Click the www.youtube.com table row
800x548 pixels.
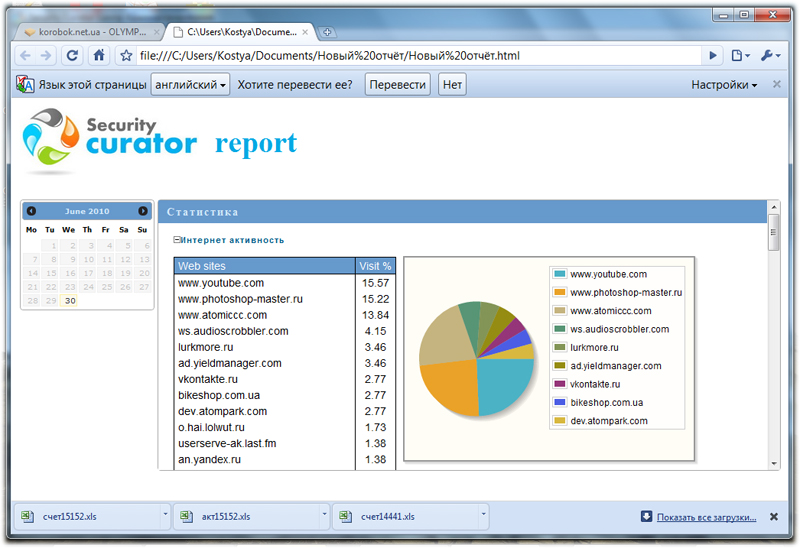pos(284,283)
